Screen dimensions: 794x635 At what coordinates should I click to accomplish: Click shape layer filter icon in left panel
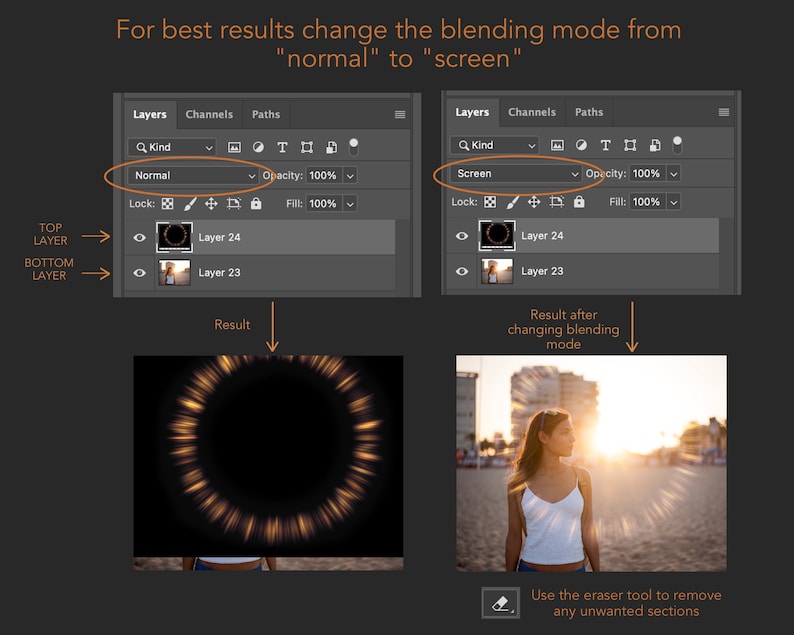click(x=307, y=147)
